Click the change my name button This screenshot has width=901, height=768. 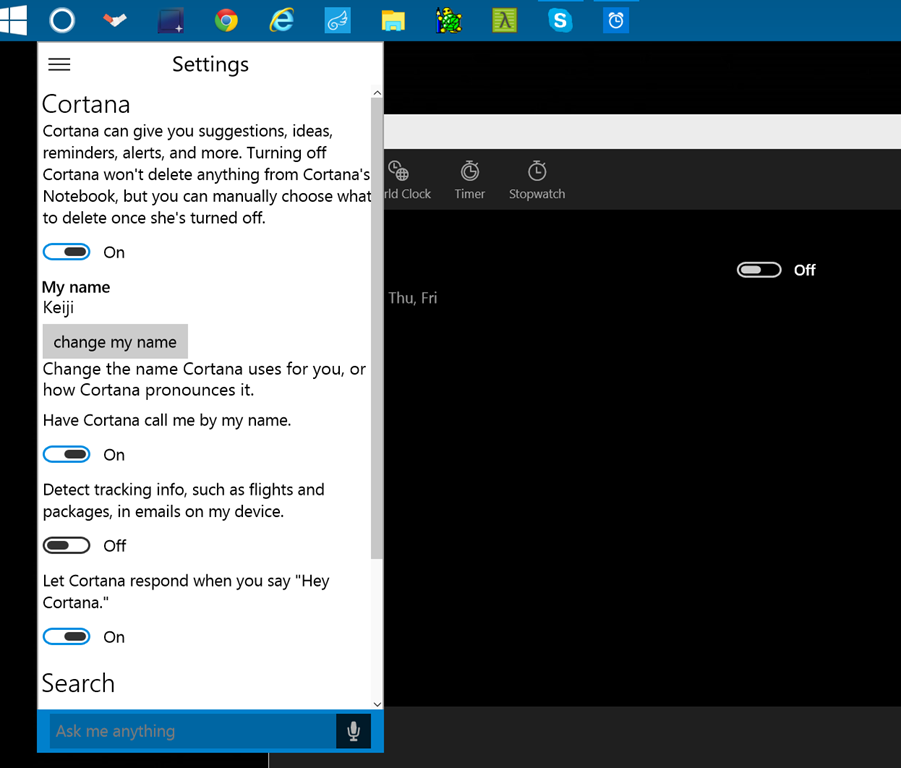point(115,342)
